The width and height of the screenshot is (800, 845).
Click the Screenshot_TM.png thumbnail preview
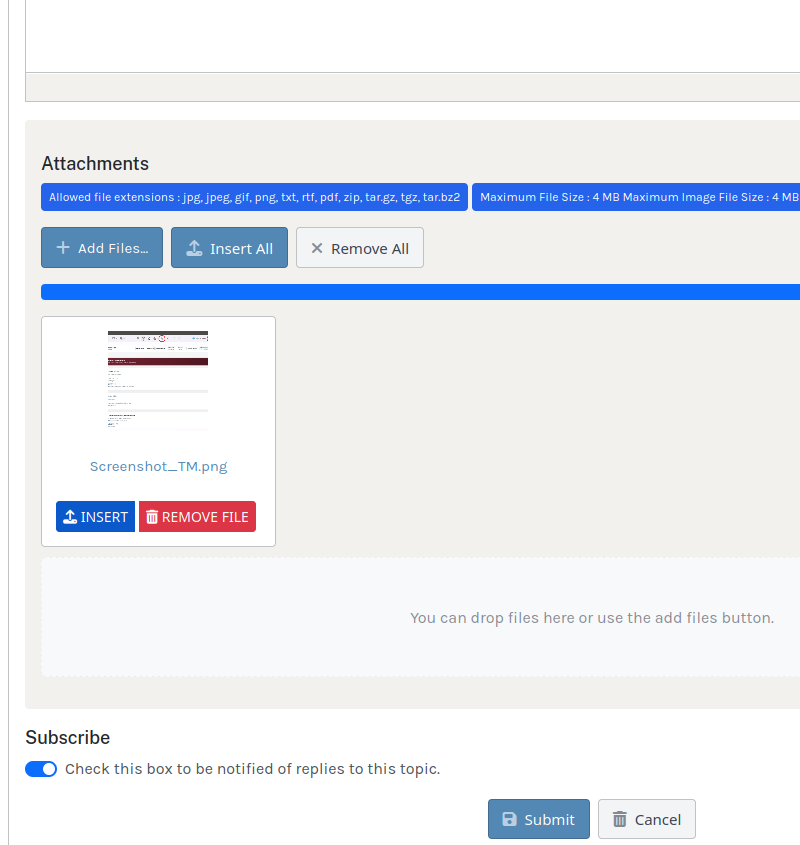pos(158,380)
